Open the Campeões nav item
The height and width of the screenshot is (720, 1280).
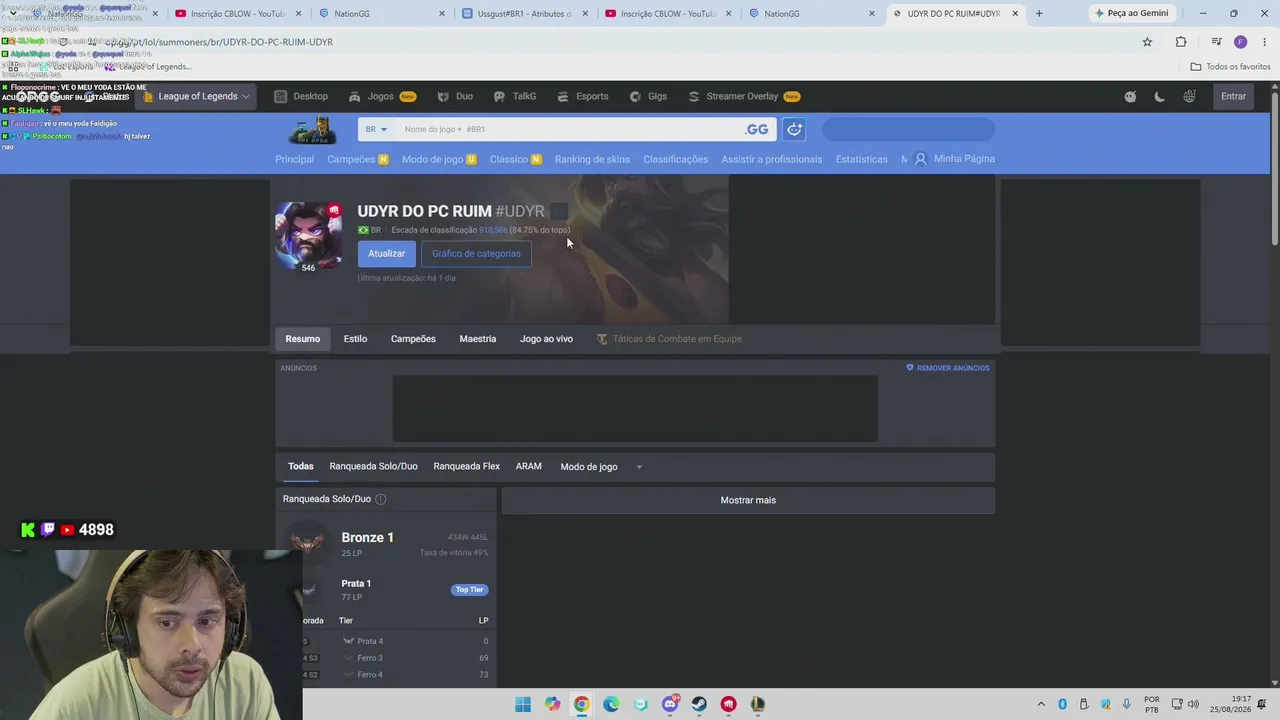pyautogui.click(x=357, y=159)
